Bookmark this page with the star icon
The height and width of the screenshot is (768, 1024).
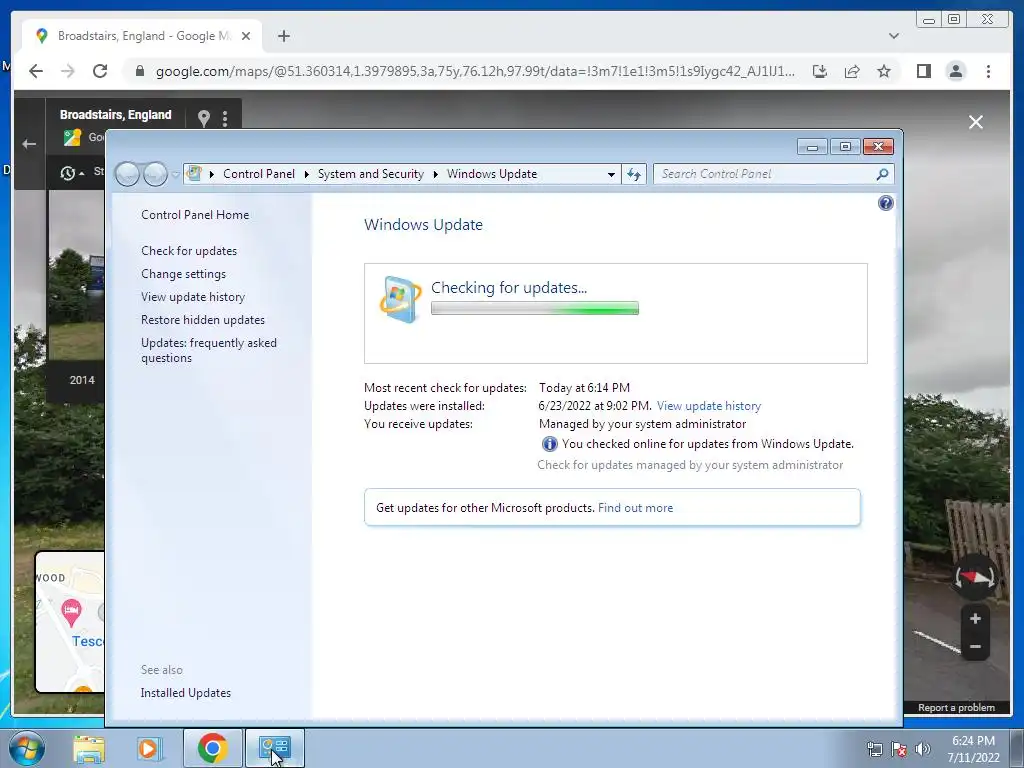tap(884, 71)
